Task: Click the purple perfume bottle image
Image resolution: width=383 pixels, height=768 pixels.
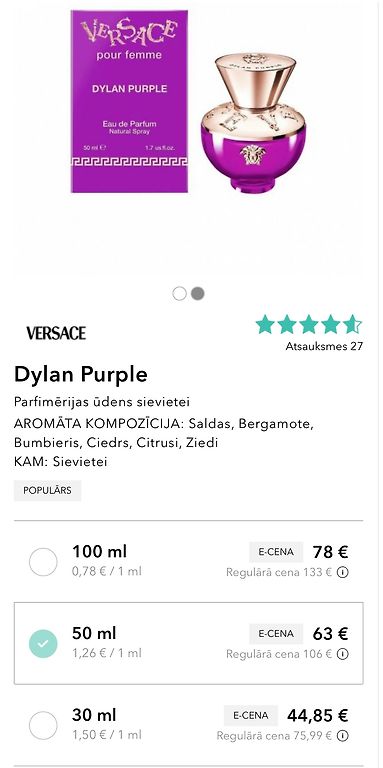Action: [254, 123]
